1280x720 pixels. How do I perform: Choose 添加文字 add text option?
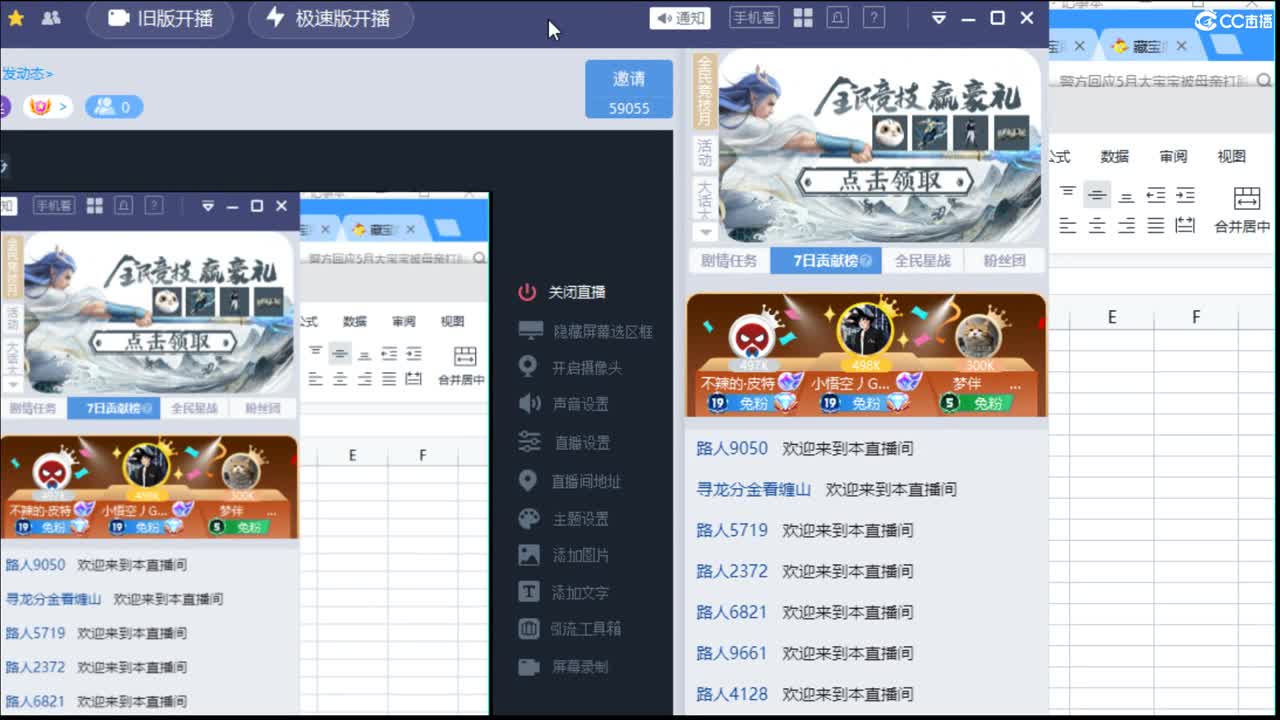pos(563,592)
